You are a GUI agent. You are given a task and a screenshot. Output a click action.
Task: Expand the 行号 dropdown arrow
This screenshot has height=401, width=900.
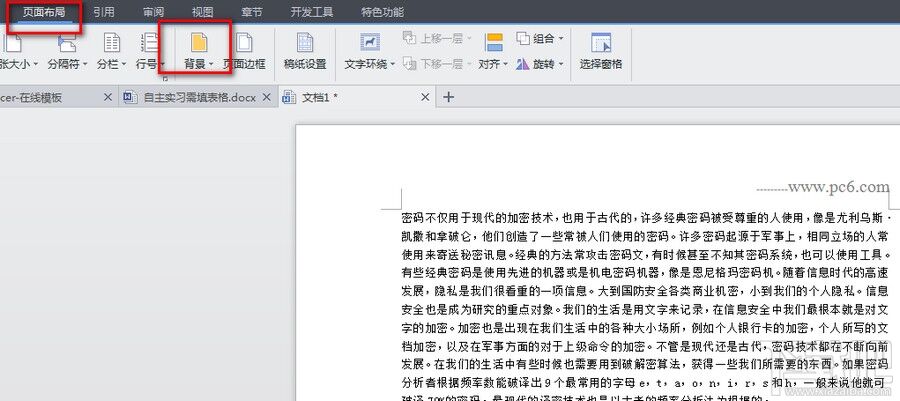(162, 64)
